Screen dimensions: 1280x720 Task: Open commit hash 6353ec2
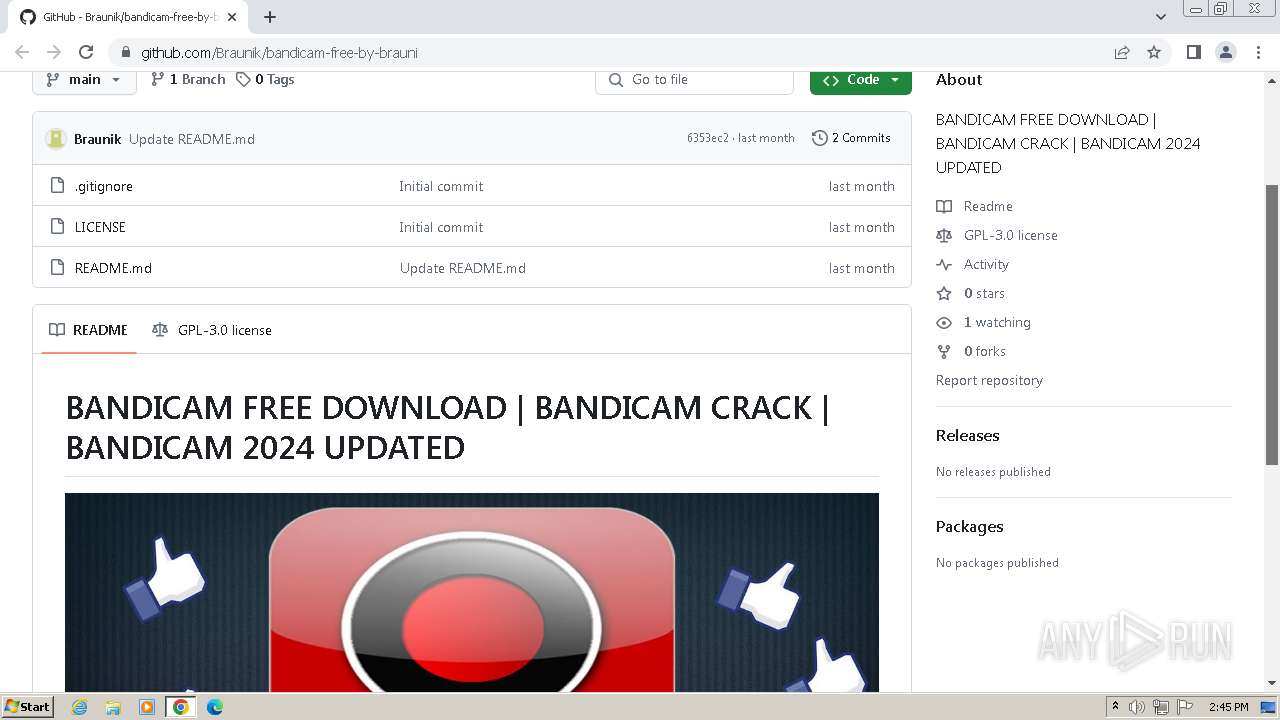click(x=708, y=138)
